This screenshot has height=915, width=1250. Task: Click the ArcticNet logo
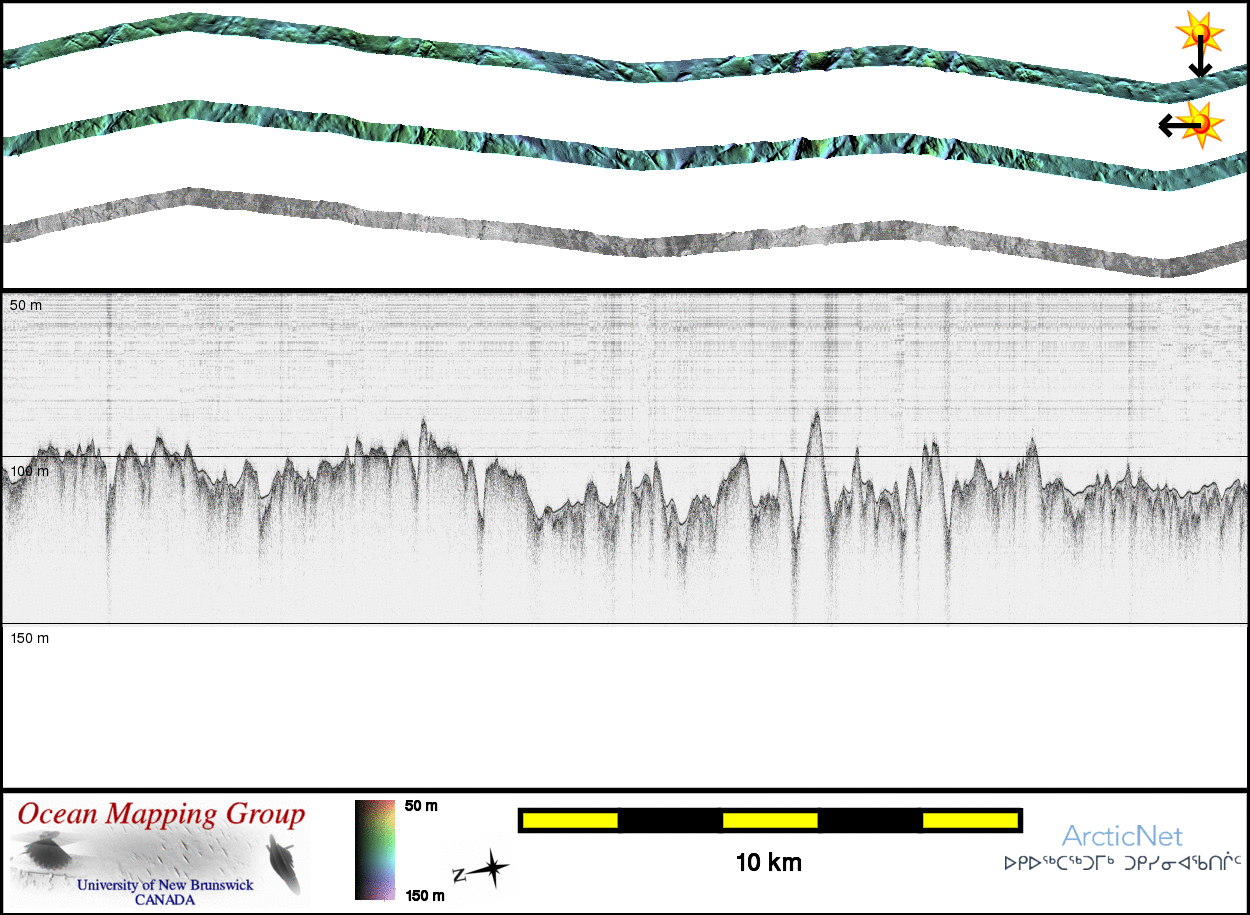1122,836
